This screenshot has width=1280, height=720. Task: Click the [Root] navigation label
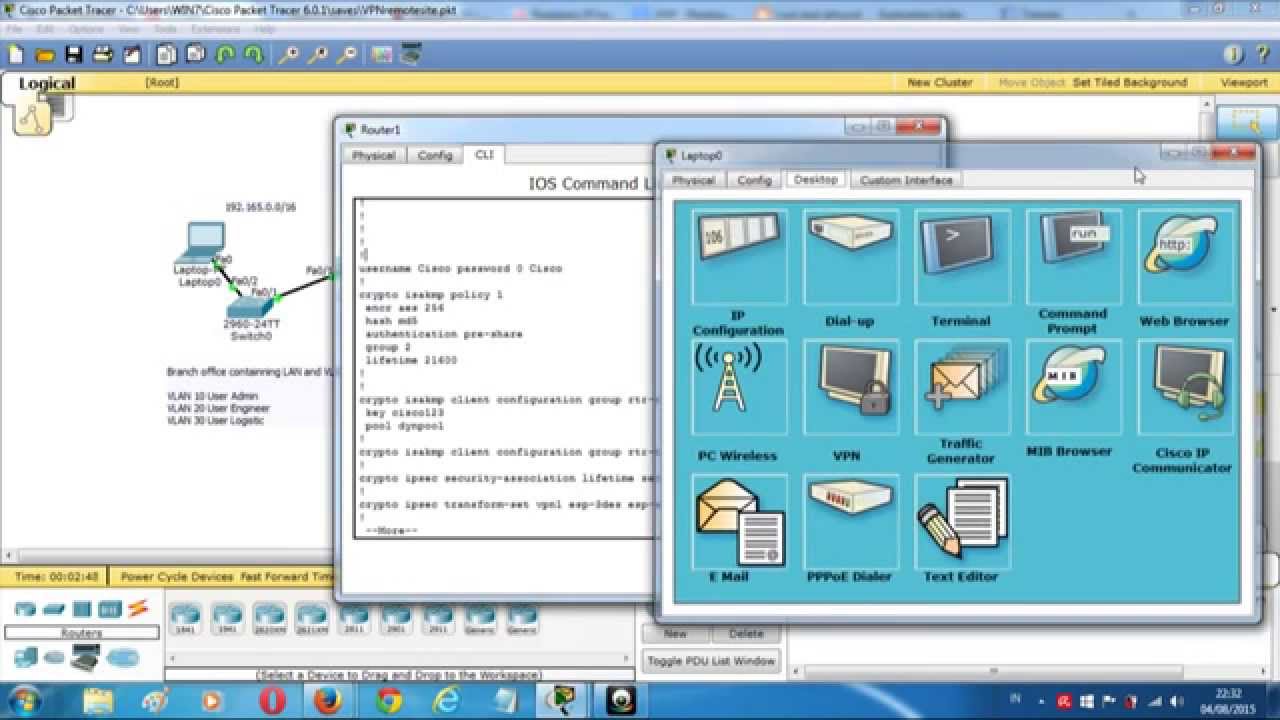(x=162, y=82)
